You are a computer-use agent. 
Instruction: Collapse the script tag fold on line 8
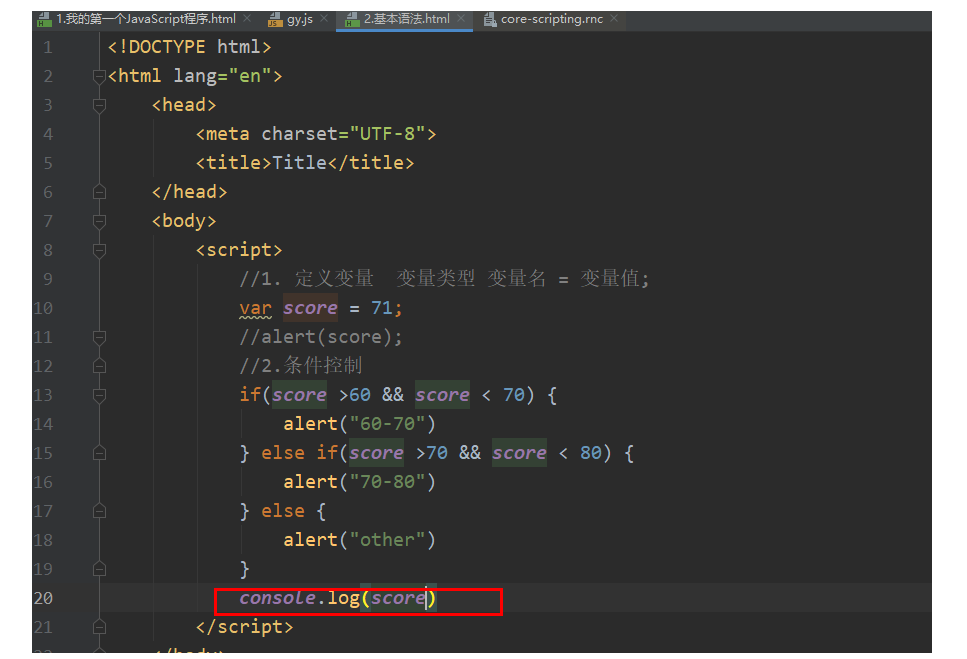point(99,250)
